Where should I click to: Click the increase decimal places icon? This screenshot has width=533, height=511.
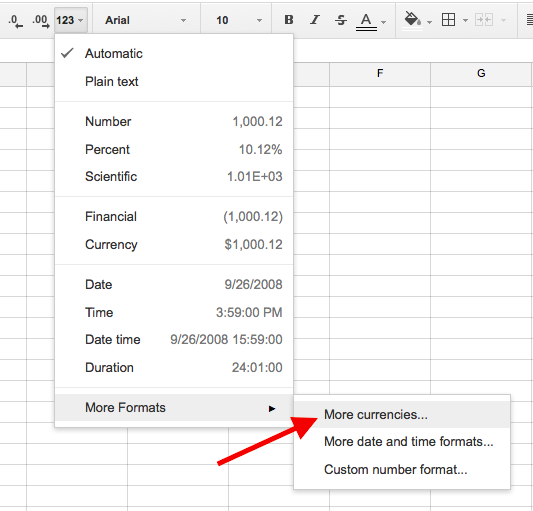41,20
